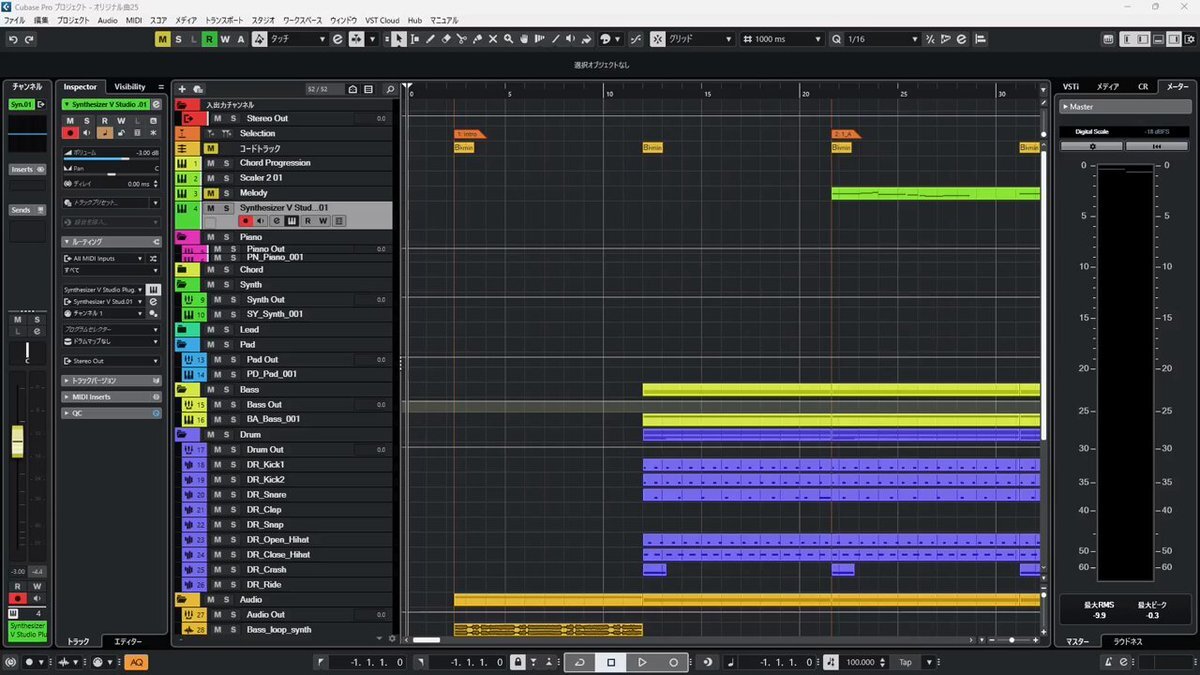Open the VST Cloud menu

382,20
